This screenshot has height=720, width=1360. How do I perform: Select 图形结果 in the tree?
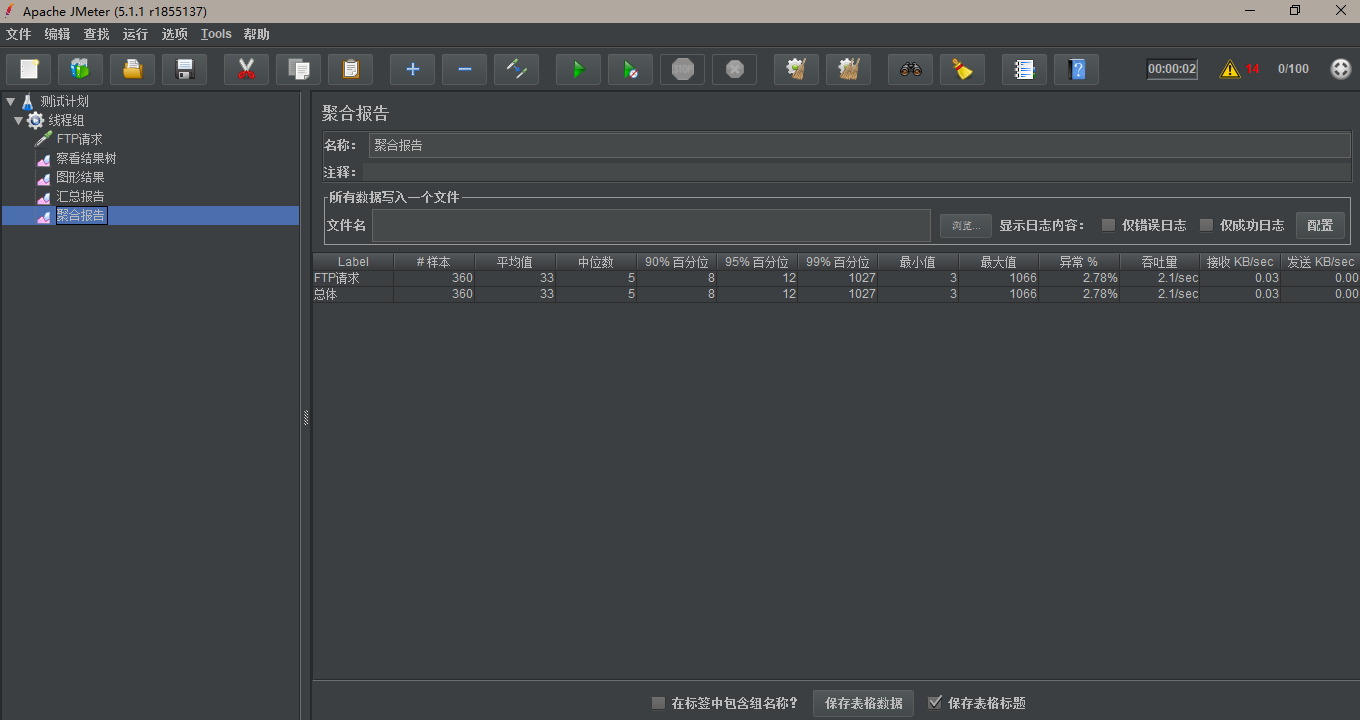coord(80,177)
